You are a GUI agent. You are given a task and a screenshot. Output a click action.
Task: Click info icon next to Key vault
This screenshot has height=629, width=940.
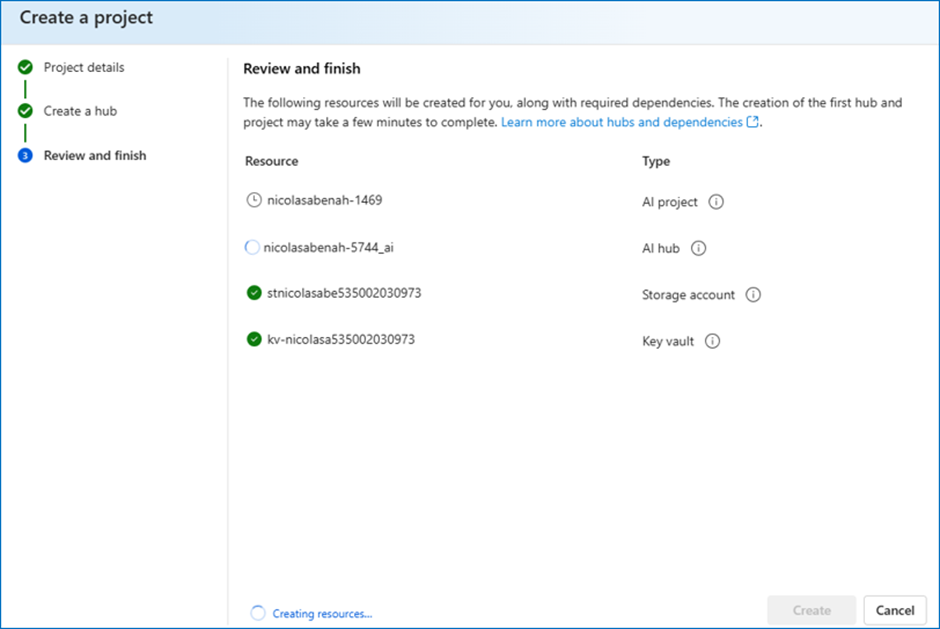coord(712,341)
